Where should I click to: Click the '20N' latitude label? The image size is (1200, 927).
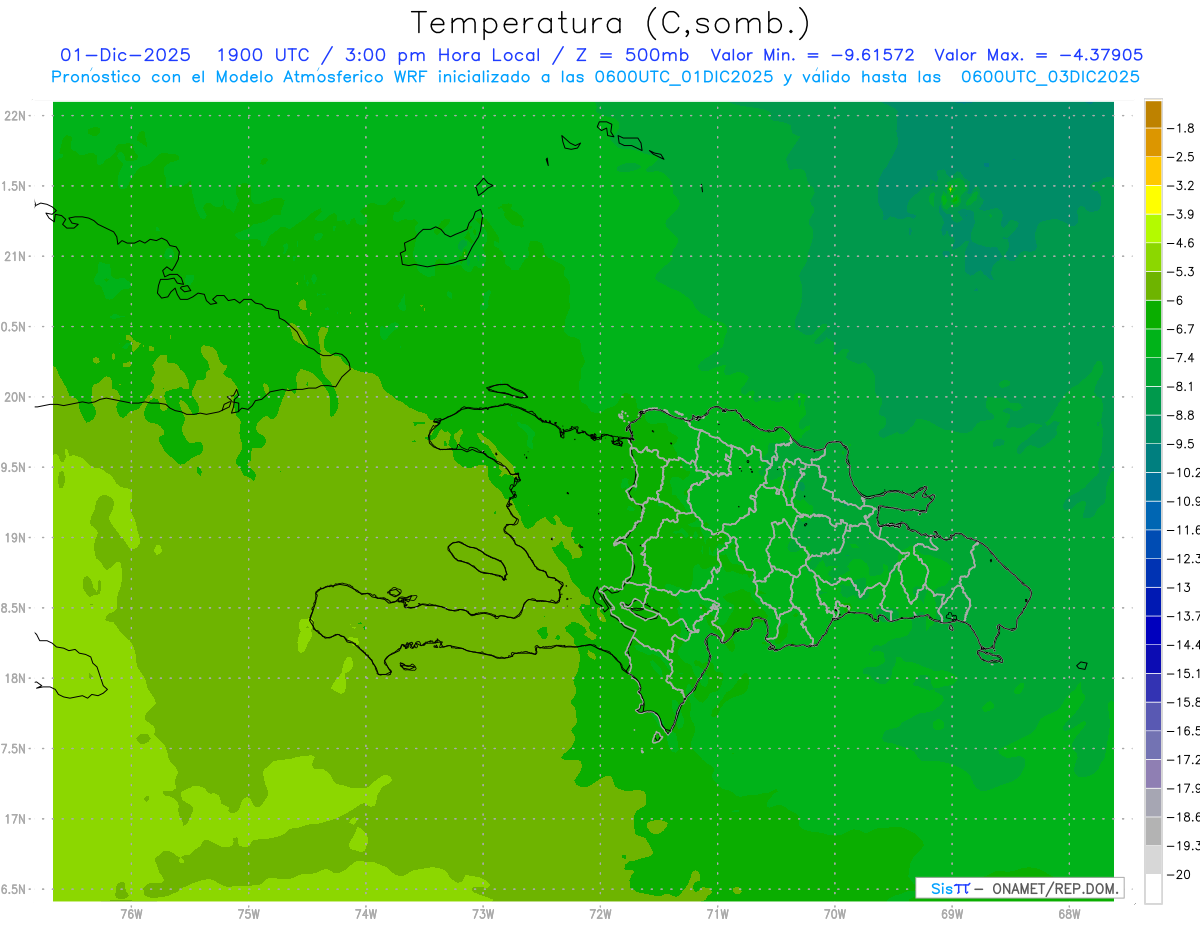point(15,397)
